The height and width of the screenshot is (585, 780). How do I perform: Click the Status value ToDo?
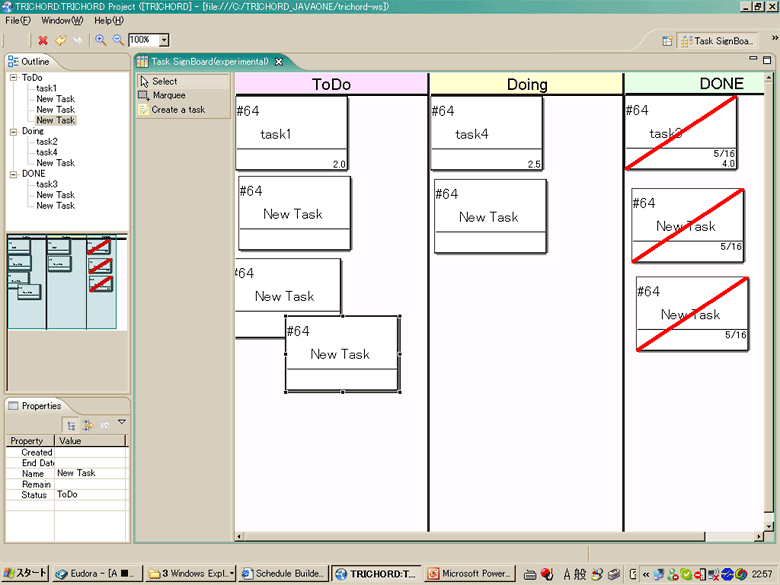tap(91, 495)
